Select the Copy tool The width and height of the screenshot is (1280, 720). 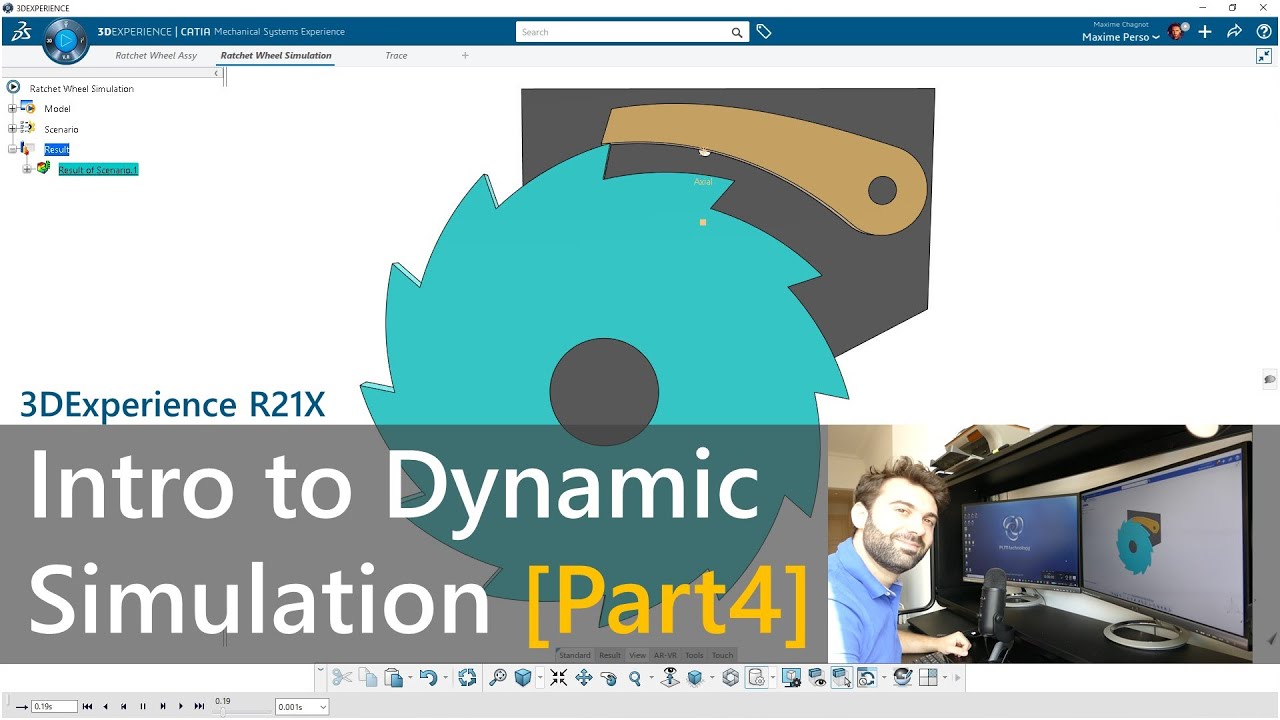click(x=368, y=678)
